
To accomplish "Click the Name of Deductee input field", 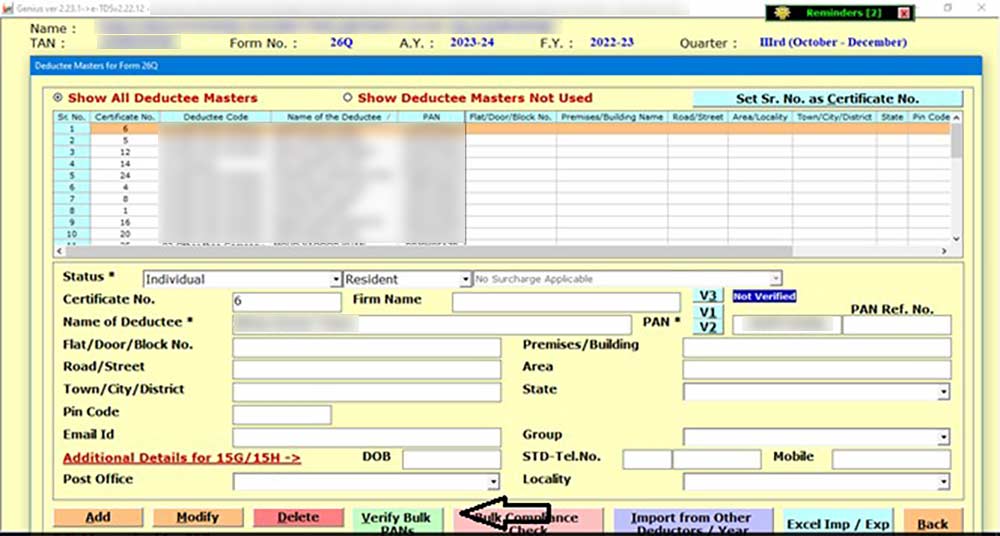I will (432, 325).
